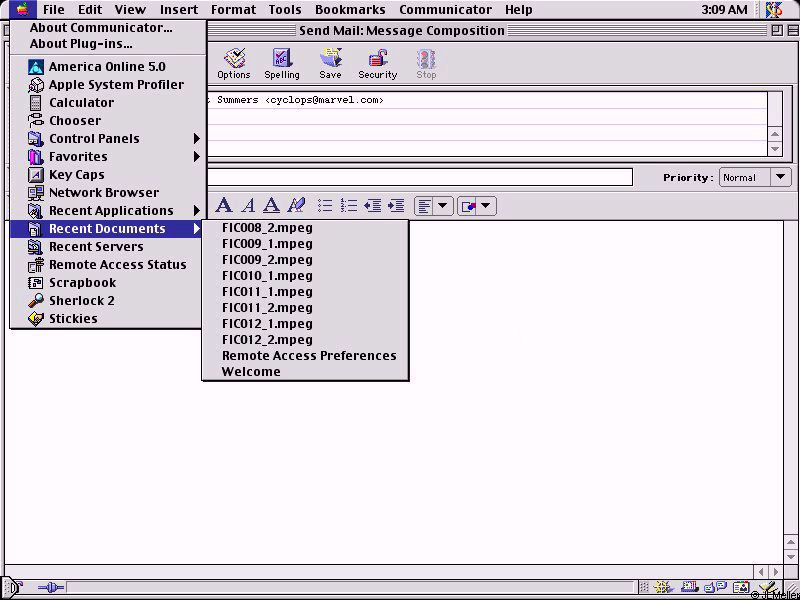This screenshot has width=800, height=600.
Task: Expand the Control Panels submenu
Action: click(x=108, y=139)
